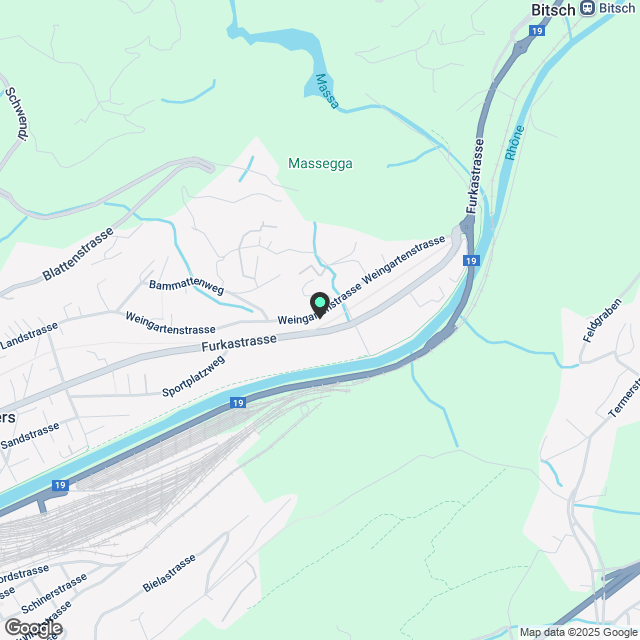
Task: Click the Rhône river label
Action: [514, 143]
